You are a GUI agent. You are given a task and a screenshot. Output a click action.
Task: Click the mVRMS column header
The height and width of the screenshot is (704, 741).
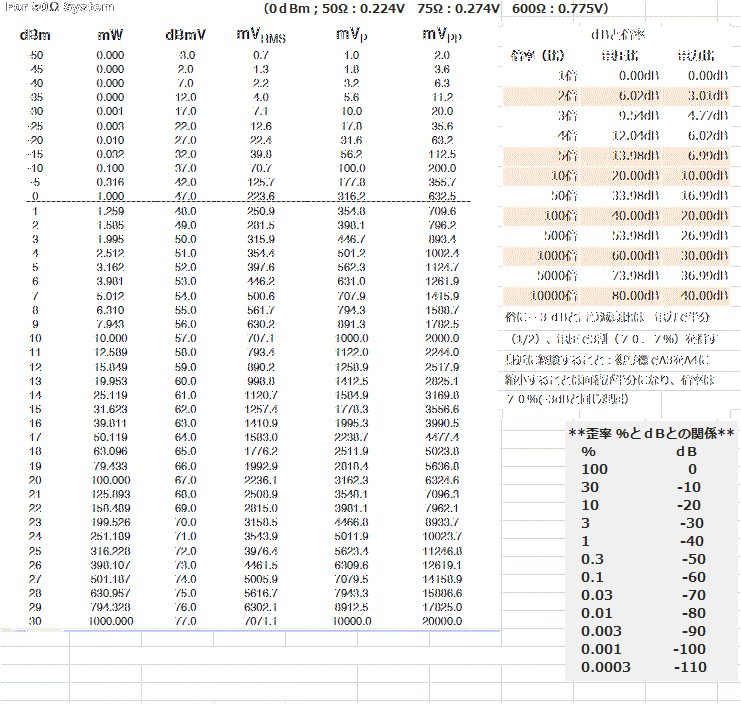(261, 35)
